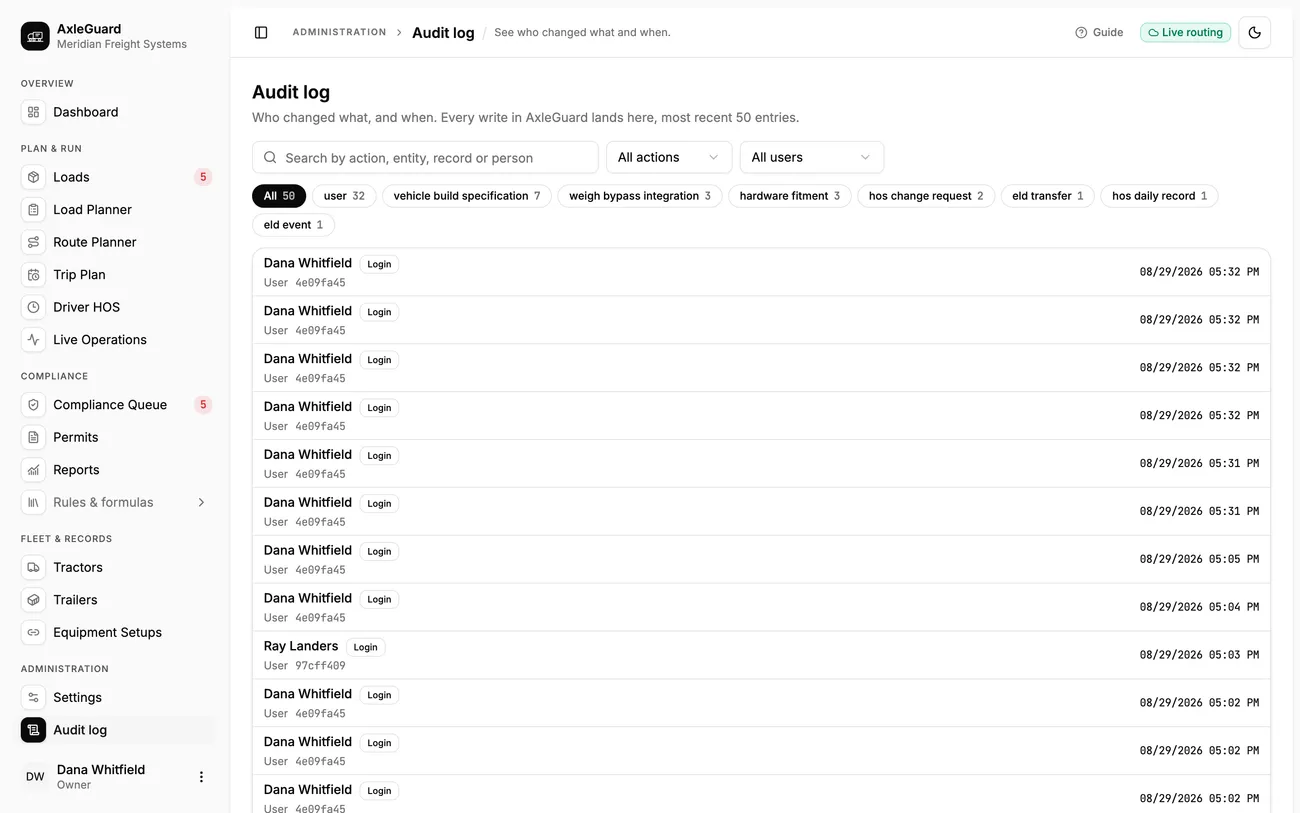This screenshot has width=1300, height=813.
Task: Expand Rules & formulas chevron
Action: [x=201, y=502]
